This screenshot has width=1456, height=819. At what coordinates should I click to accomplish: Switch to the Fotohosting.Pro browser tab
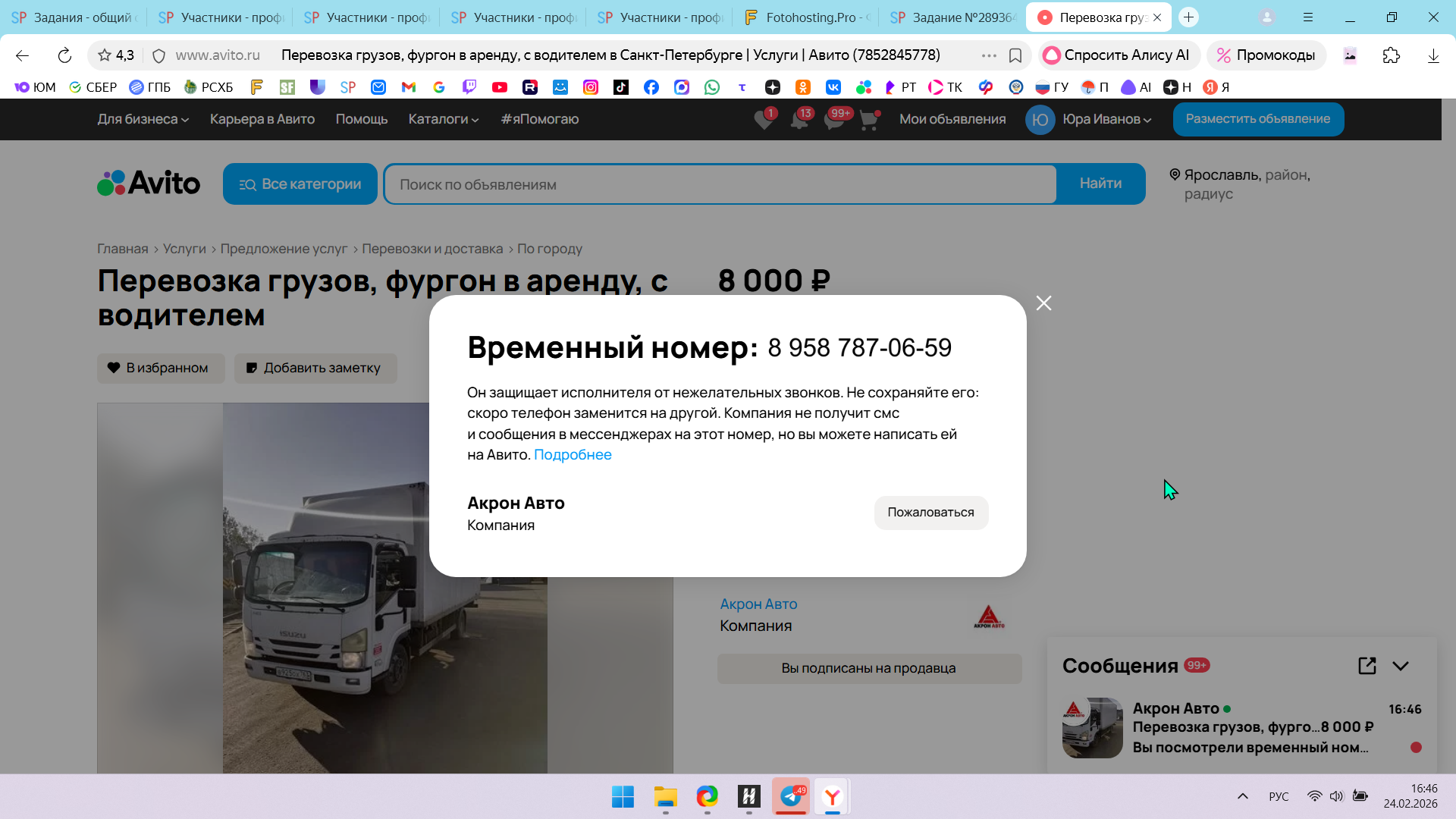pos(808,17)
